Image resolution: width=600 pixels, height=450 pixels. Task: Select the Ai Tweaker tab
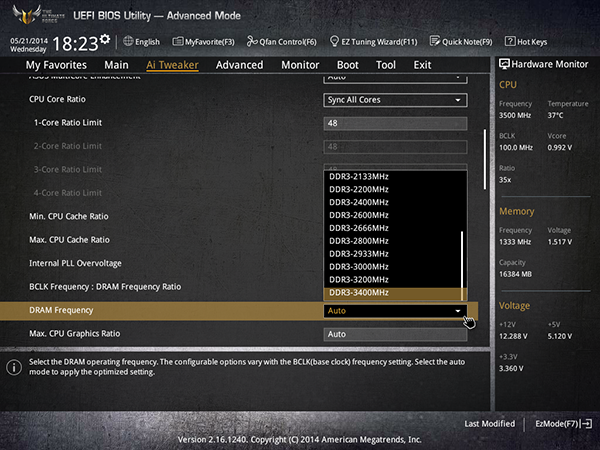click(172, 65)
